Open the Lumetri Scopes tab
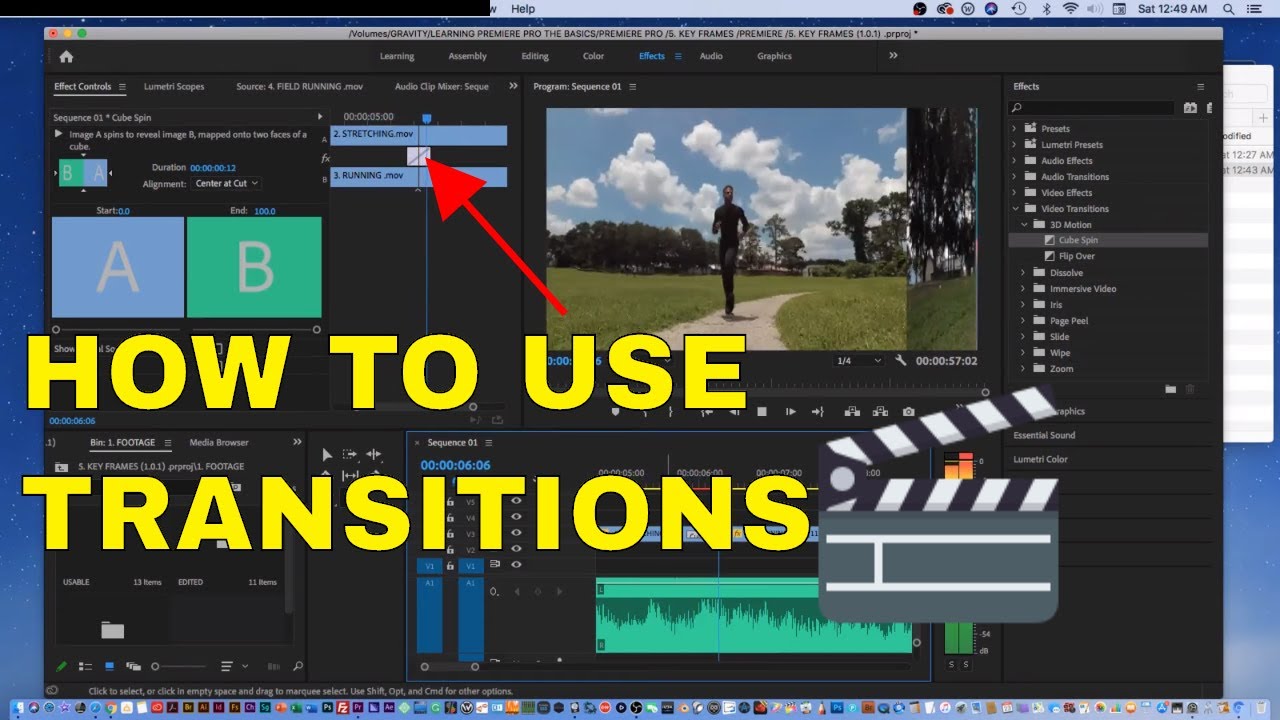 [174, 87]
